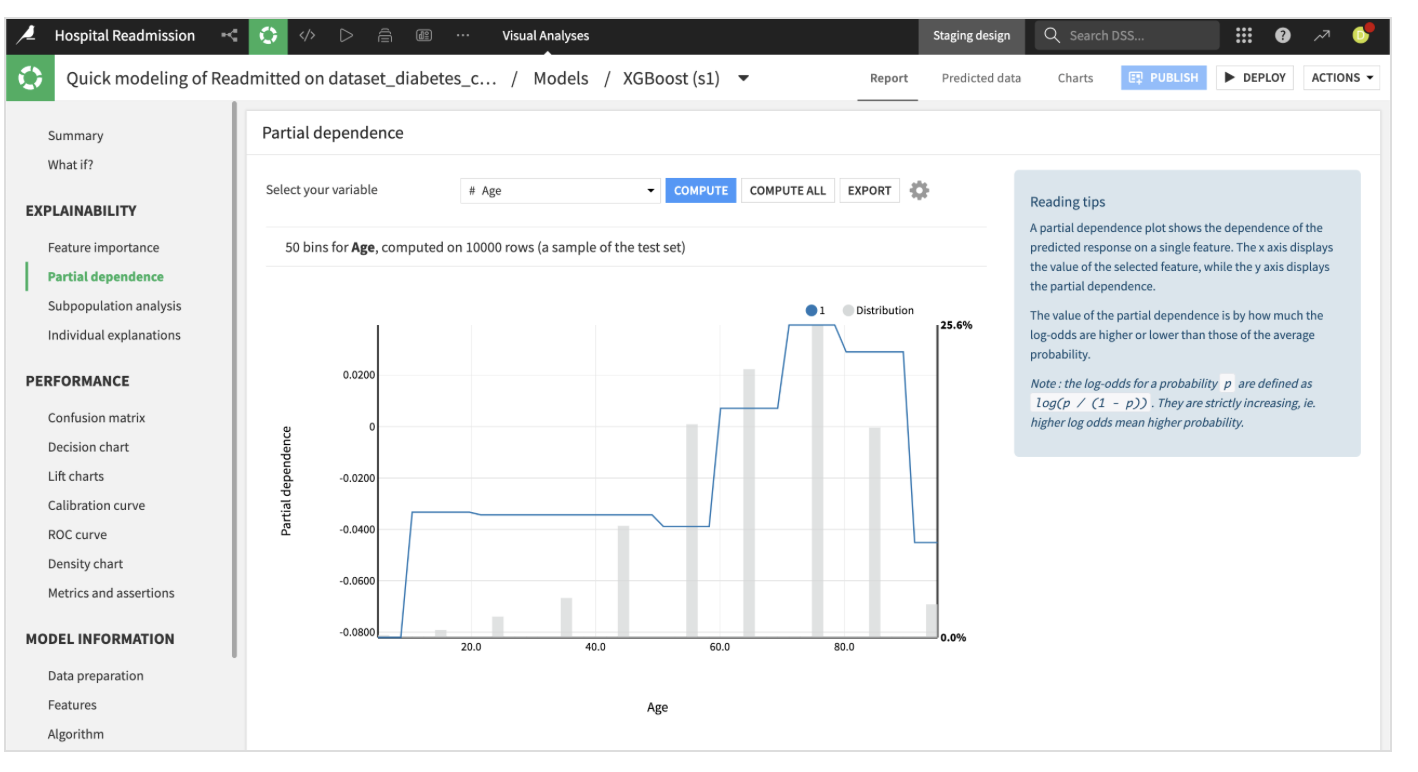Open partial dependence settings gear icon
Screen dimensions: 1418x772
[920, 190]
